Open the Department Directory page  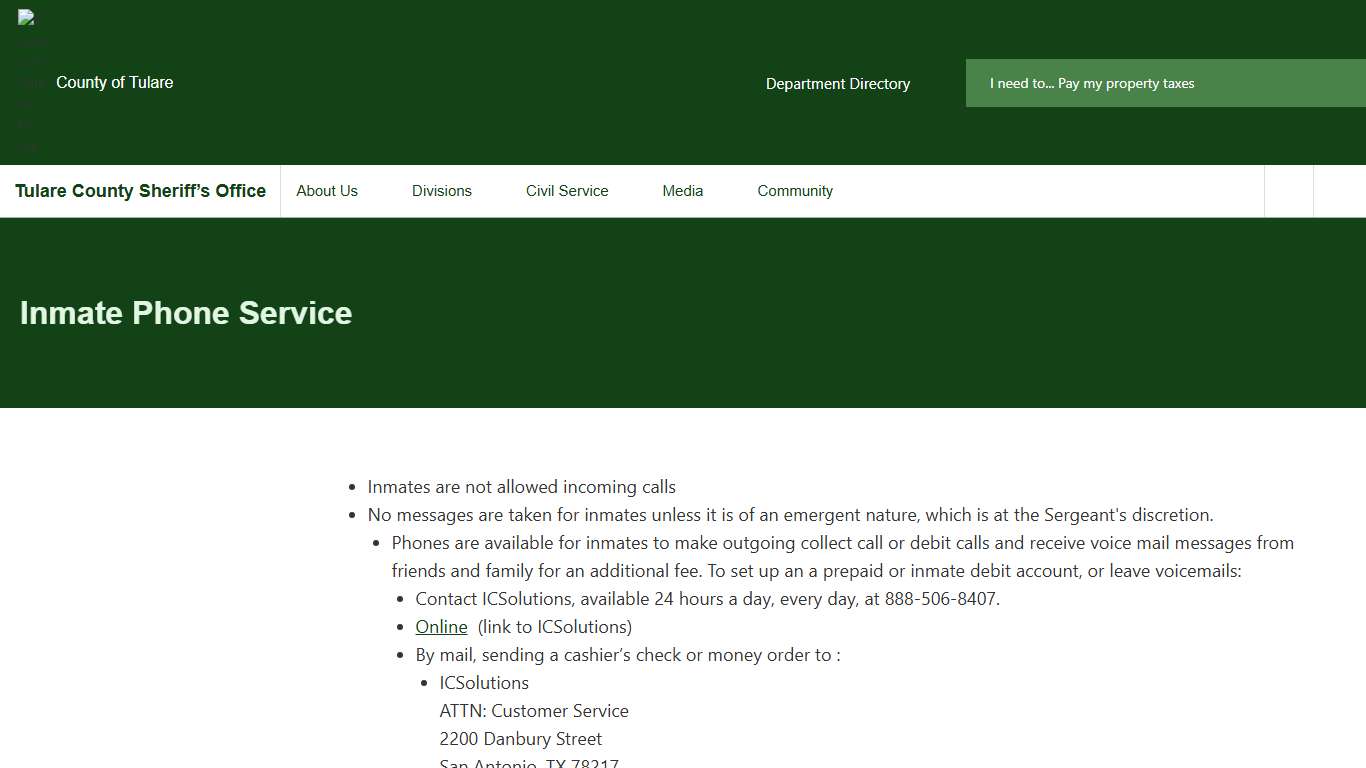point(837,84)
